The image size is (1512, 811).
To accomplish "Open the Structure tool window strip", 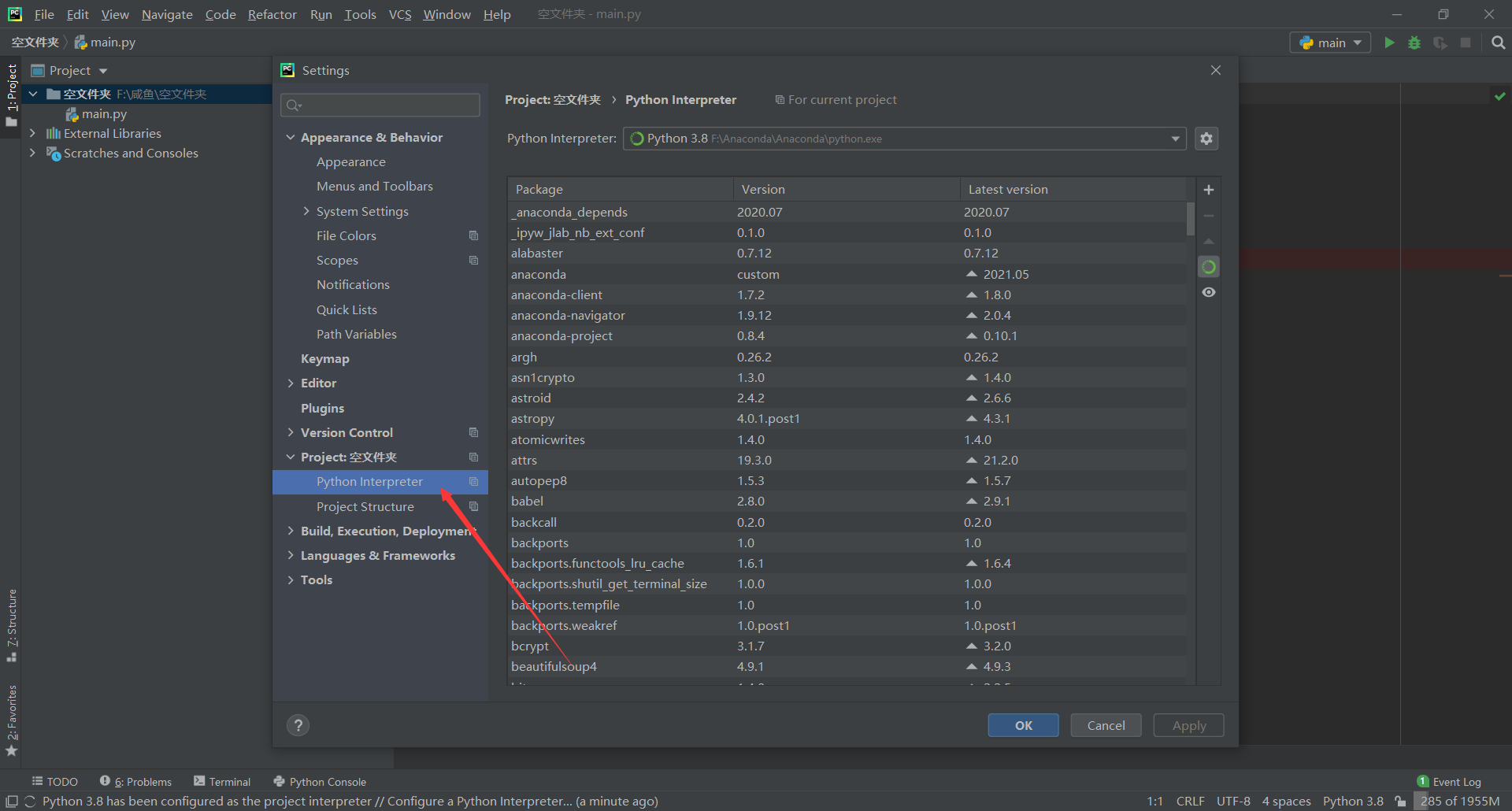I will click(11, 626).
